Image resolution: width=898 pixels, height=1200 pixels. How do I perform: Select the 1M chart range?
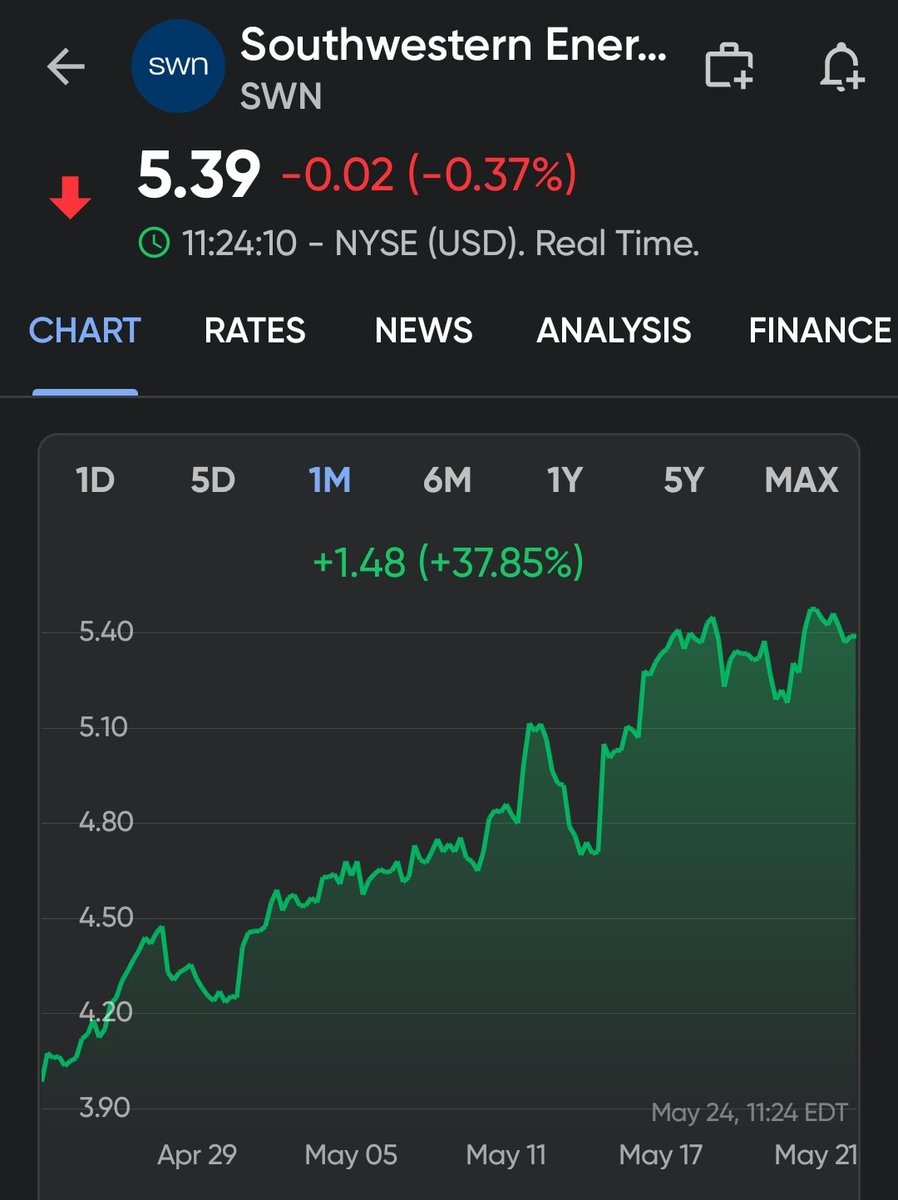[330, 481]
